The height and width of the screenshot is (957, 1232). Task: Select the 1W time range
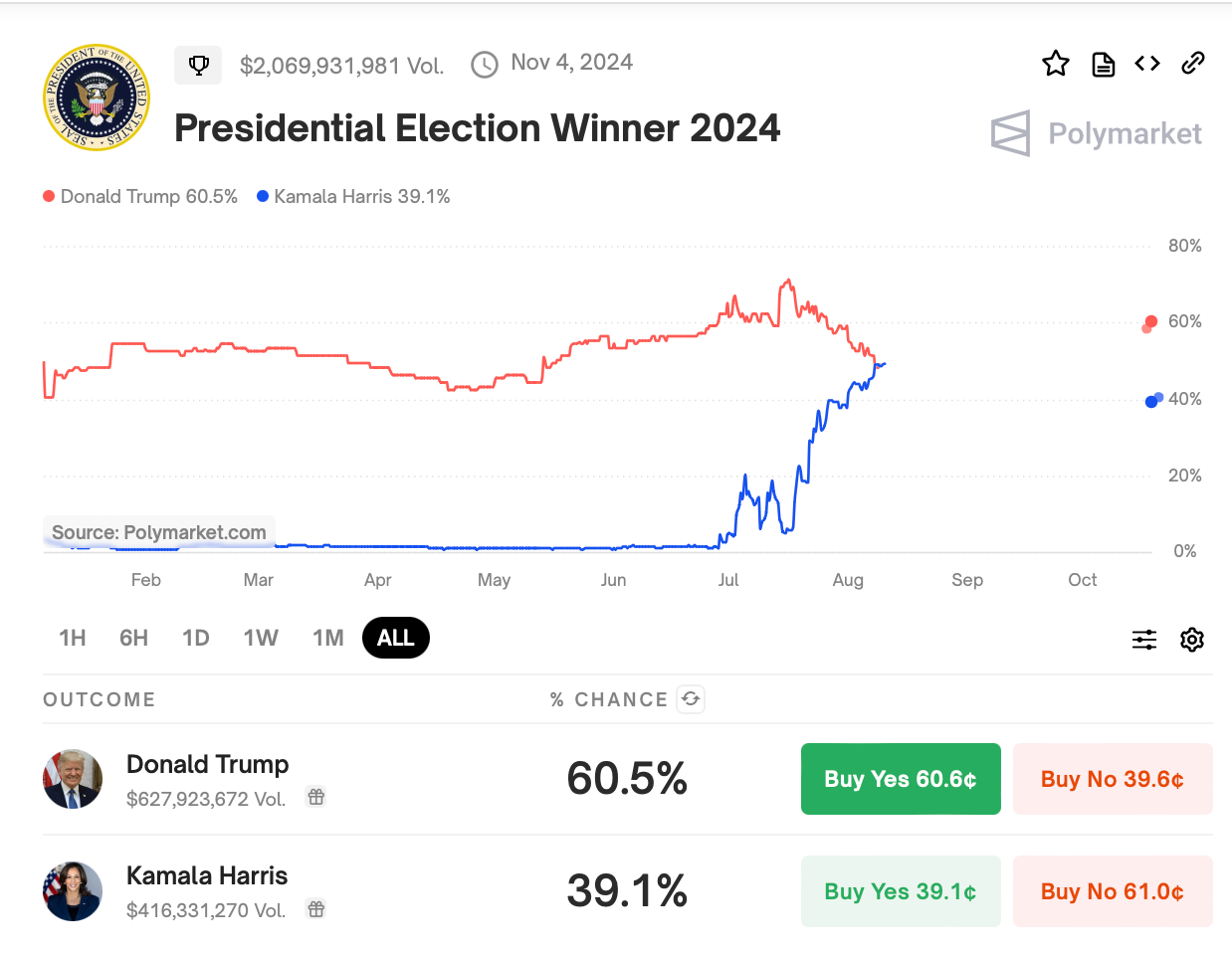point(261,638)
